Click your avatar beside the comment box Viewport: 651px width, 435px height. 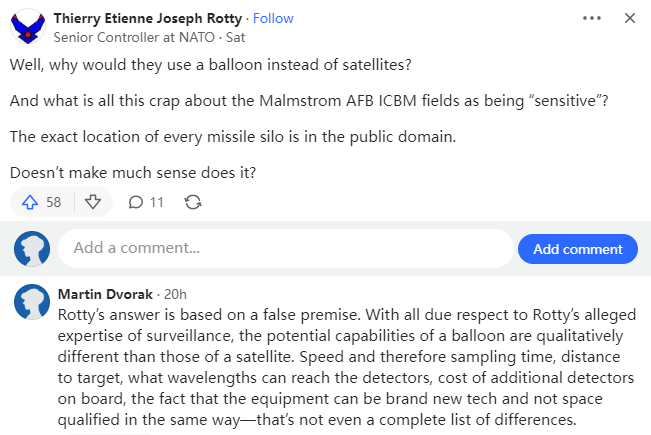click(32, 249)
